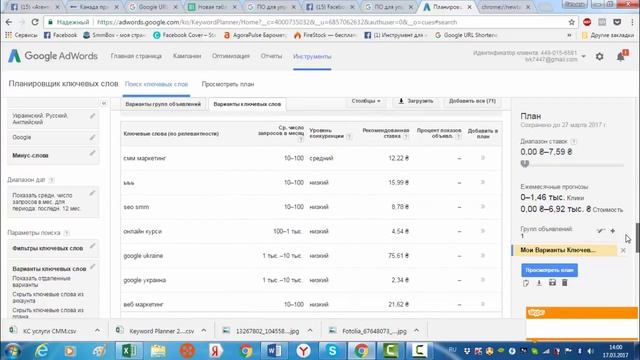Add seo smm keyword to plan

(x=483, y=207)
